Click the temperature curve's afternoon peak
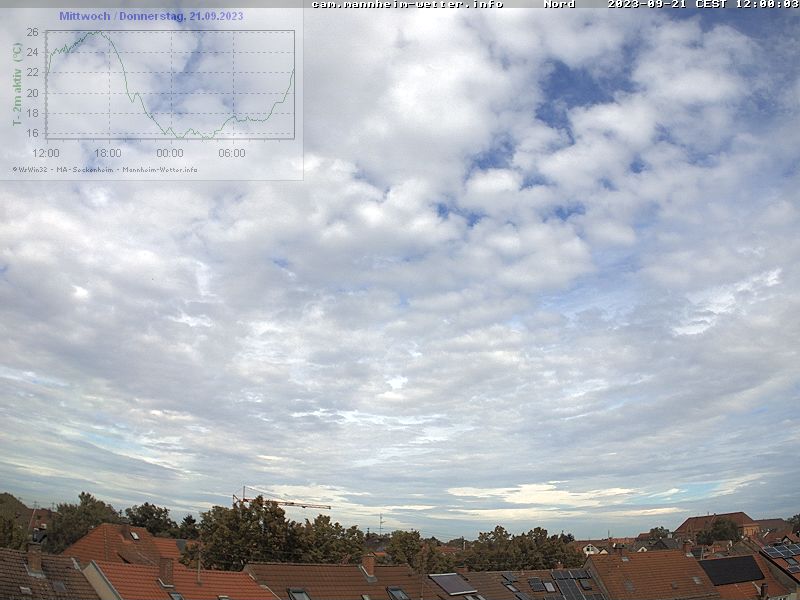This screenshot has height=600, width=800. (99, 33)
